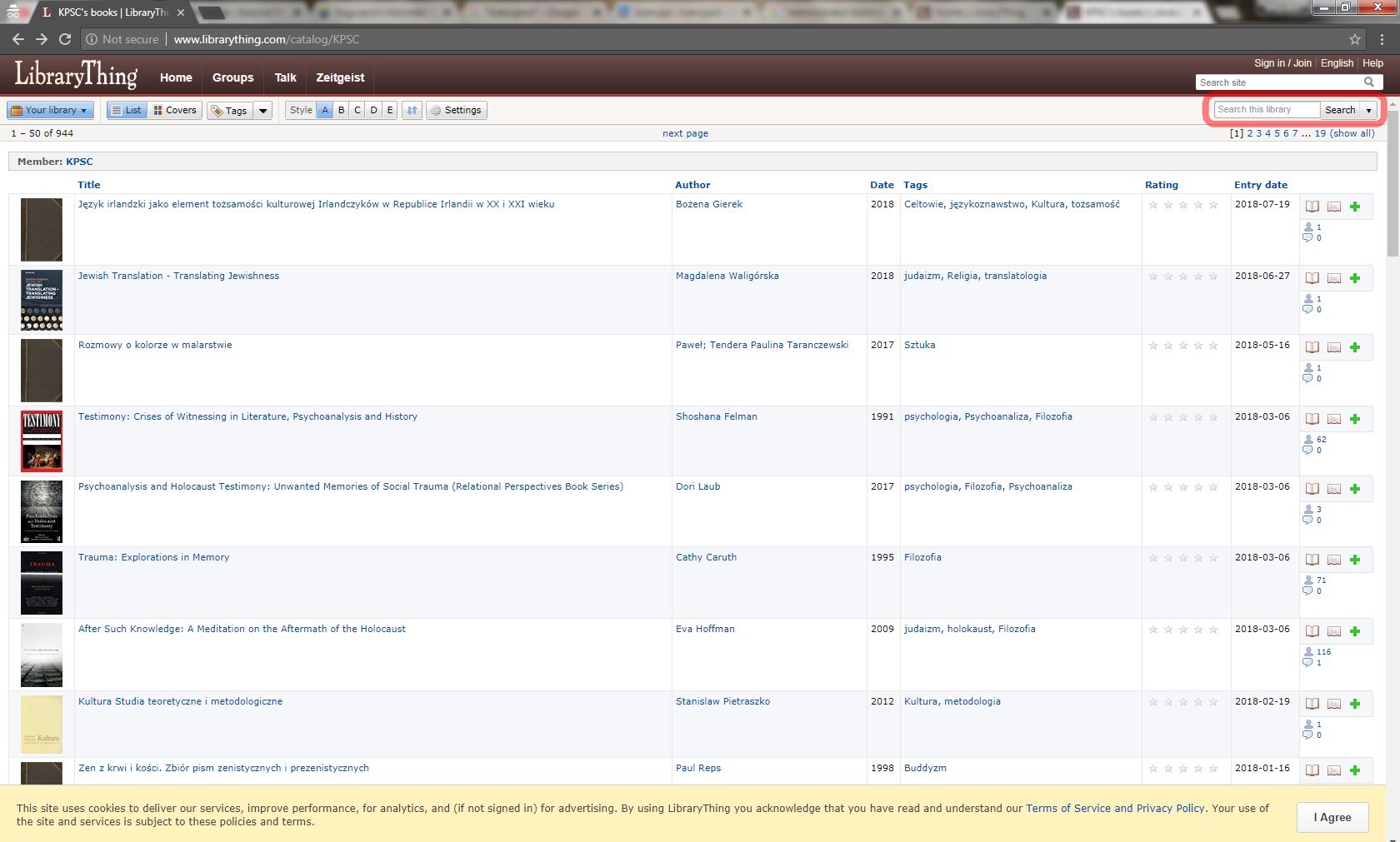
Task: Open the Your library dropdown
Action: [x=50, y=110]
